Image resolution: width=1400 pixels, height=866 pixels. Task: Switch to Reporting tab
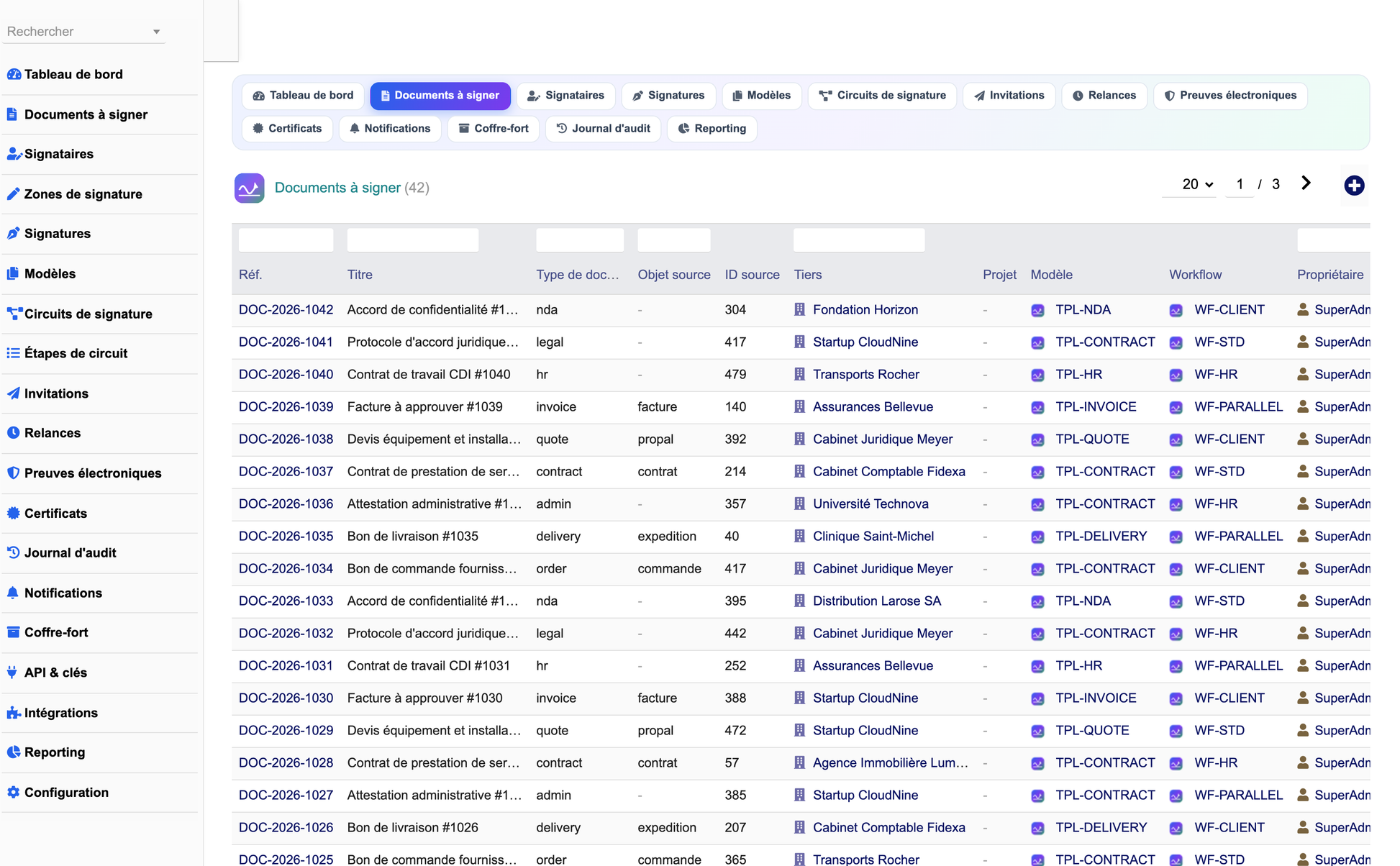point(712,129)
